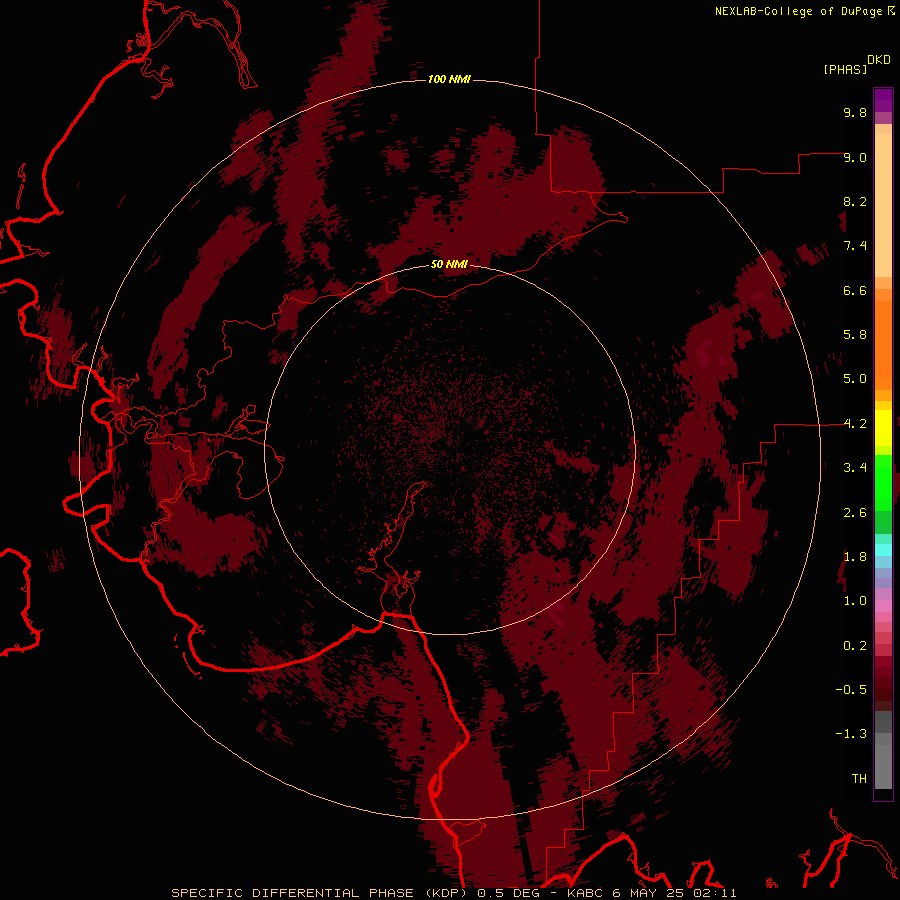This screenshot has height=900, width=900.
Task: Click the 1.8 legend value
Action: tap(855, 557)
